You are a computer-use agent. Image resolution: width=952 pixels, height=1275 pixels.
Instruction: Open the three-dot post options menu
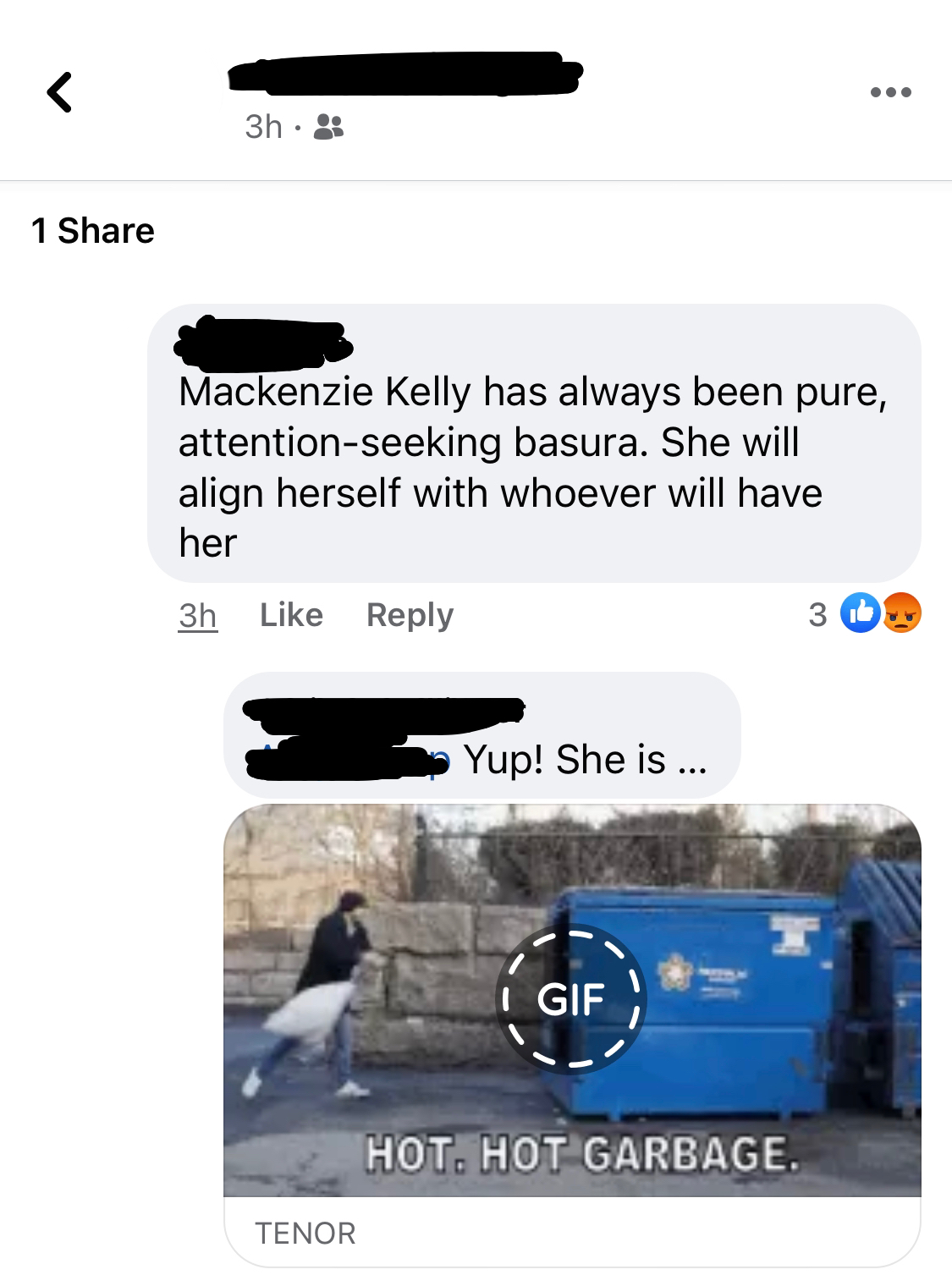[x=891, y=92]
